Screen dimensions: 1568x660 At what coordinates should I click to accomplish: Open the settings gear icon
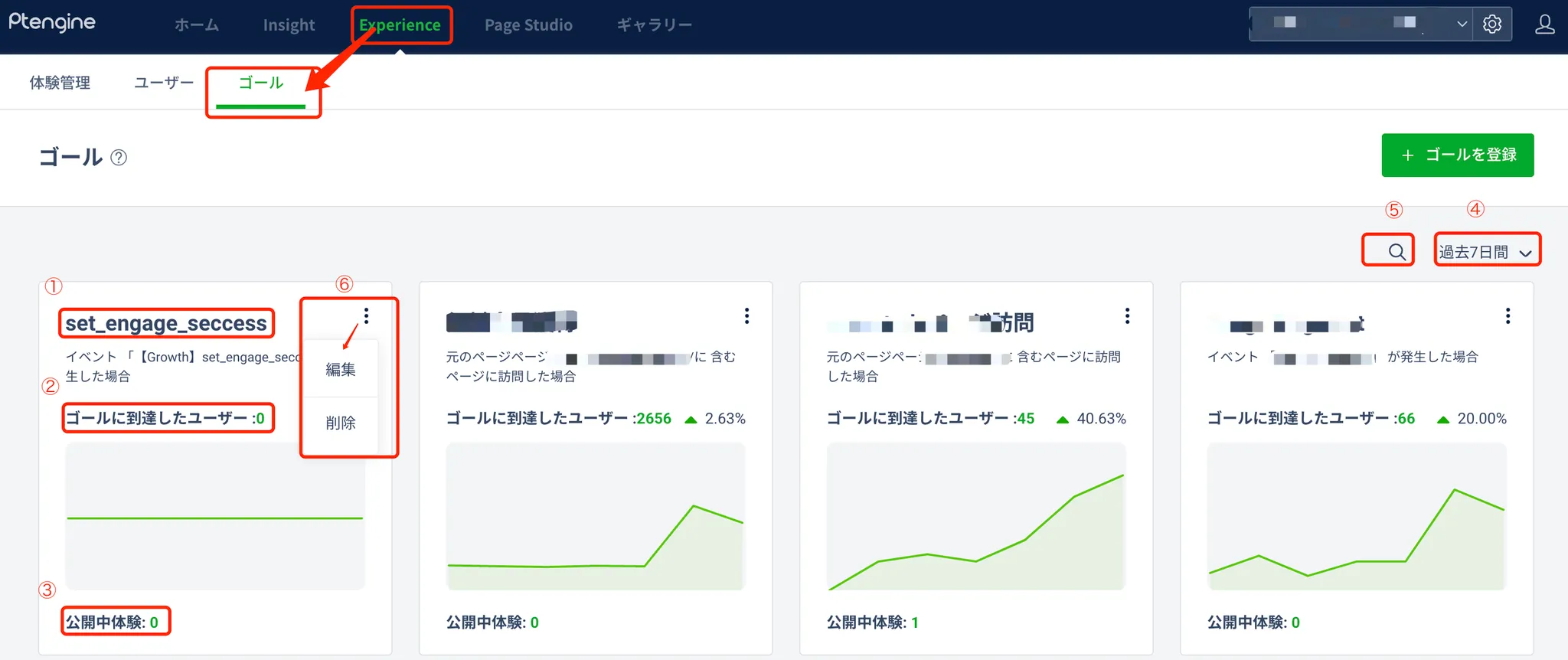click(1491, 25)
